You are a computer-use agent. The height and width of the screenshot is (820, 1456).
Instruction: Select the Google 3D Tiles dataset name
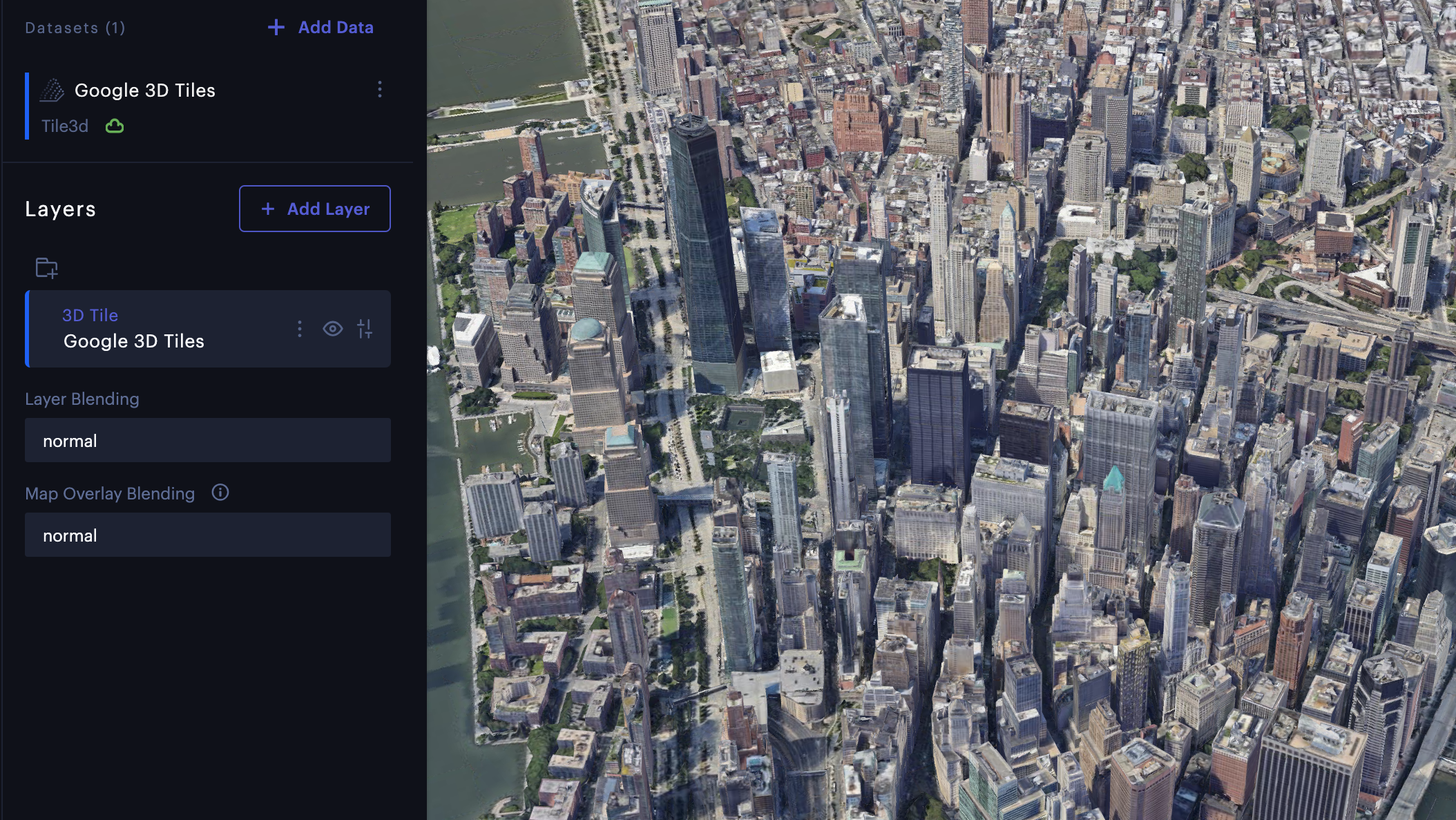click(x=145, y=90)
